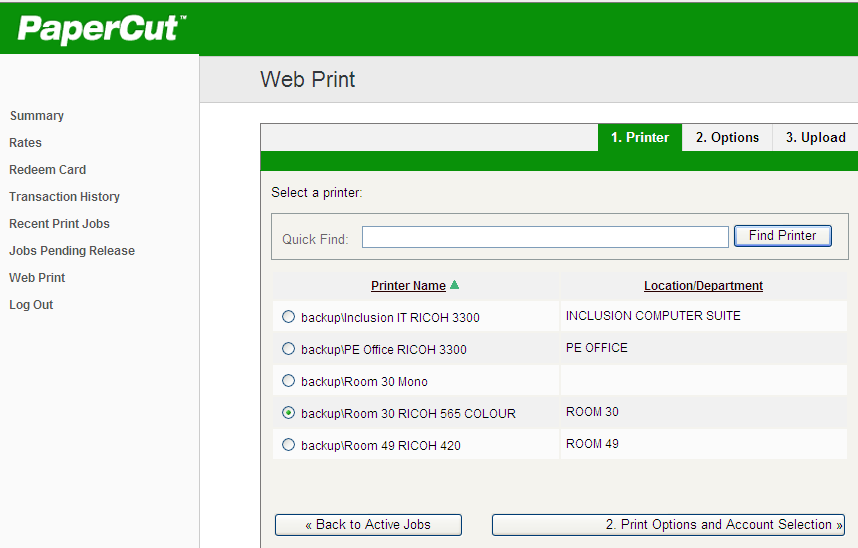Go to Transaction History
The width and height of the screenshot is (858, 548).
(65, 197)
